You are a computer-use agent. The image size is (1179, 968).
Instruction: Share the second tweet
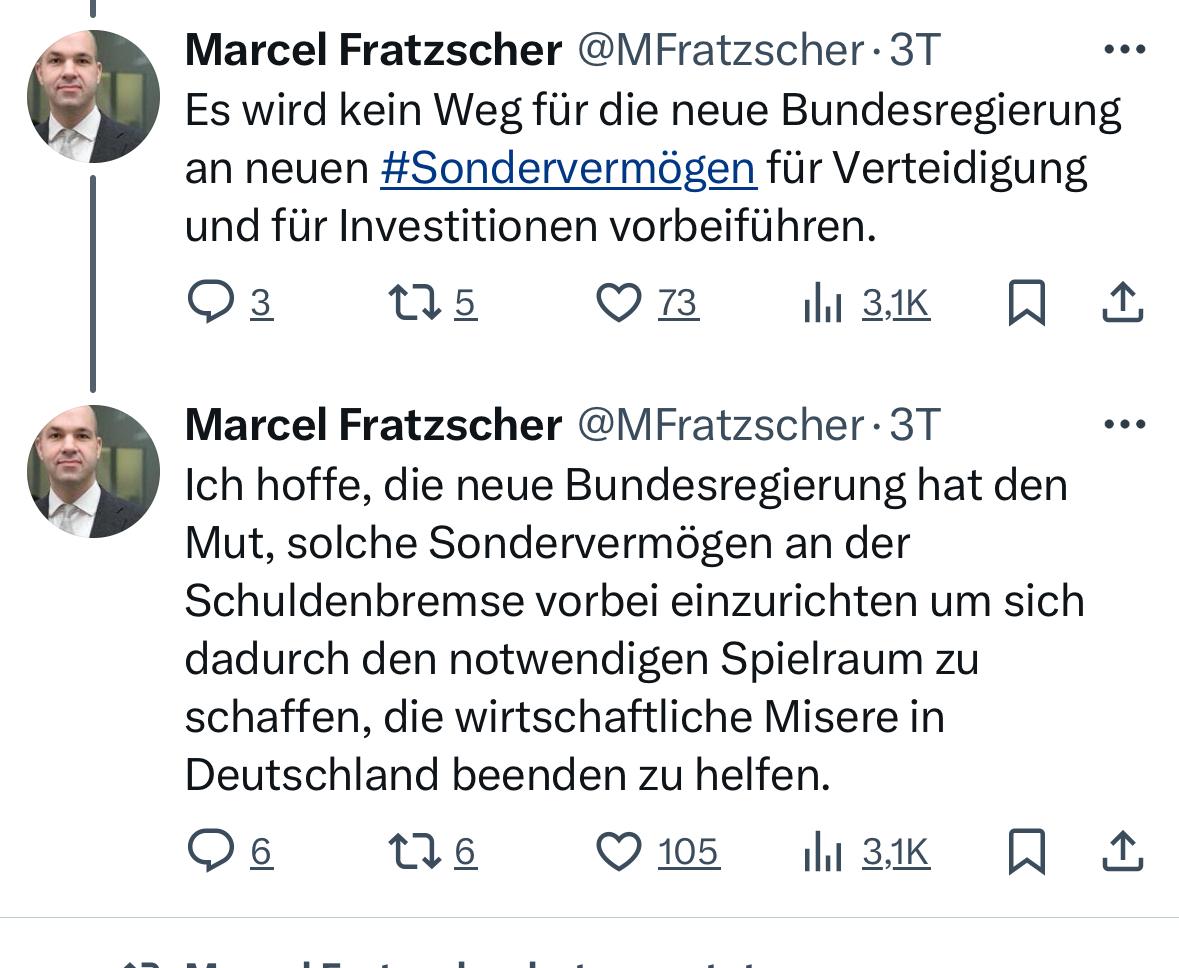[x=1121, y=852]
